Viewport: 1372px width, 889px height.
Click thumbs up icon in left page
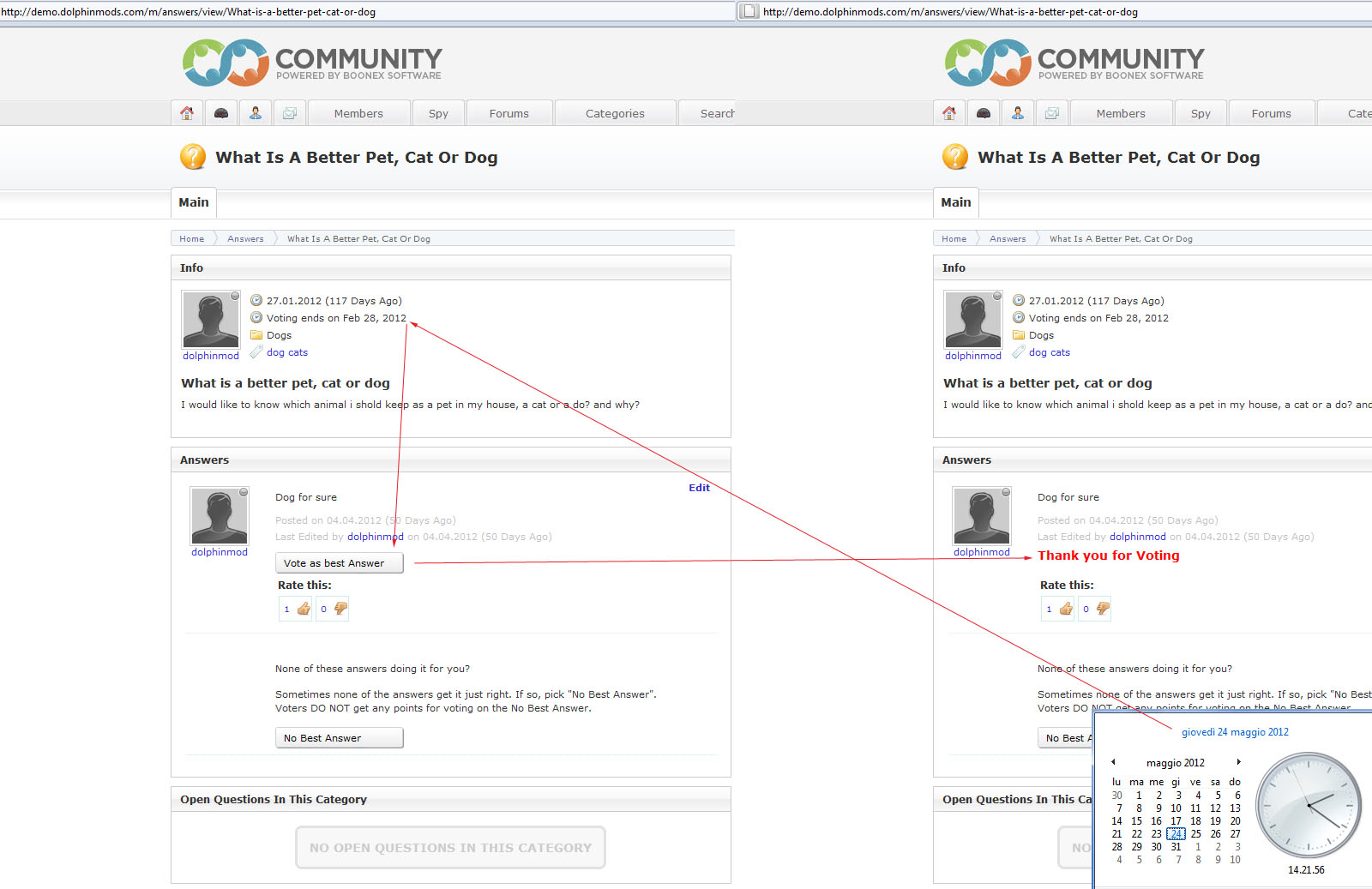click(304, 609)
